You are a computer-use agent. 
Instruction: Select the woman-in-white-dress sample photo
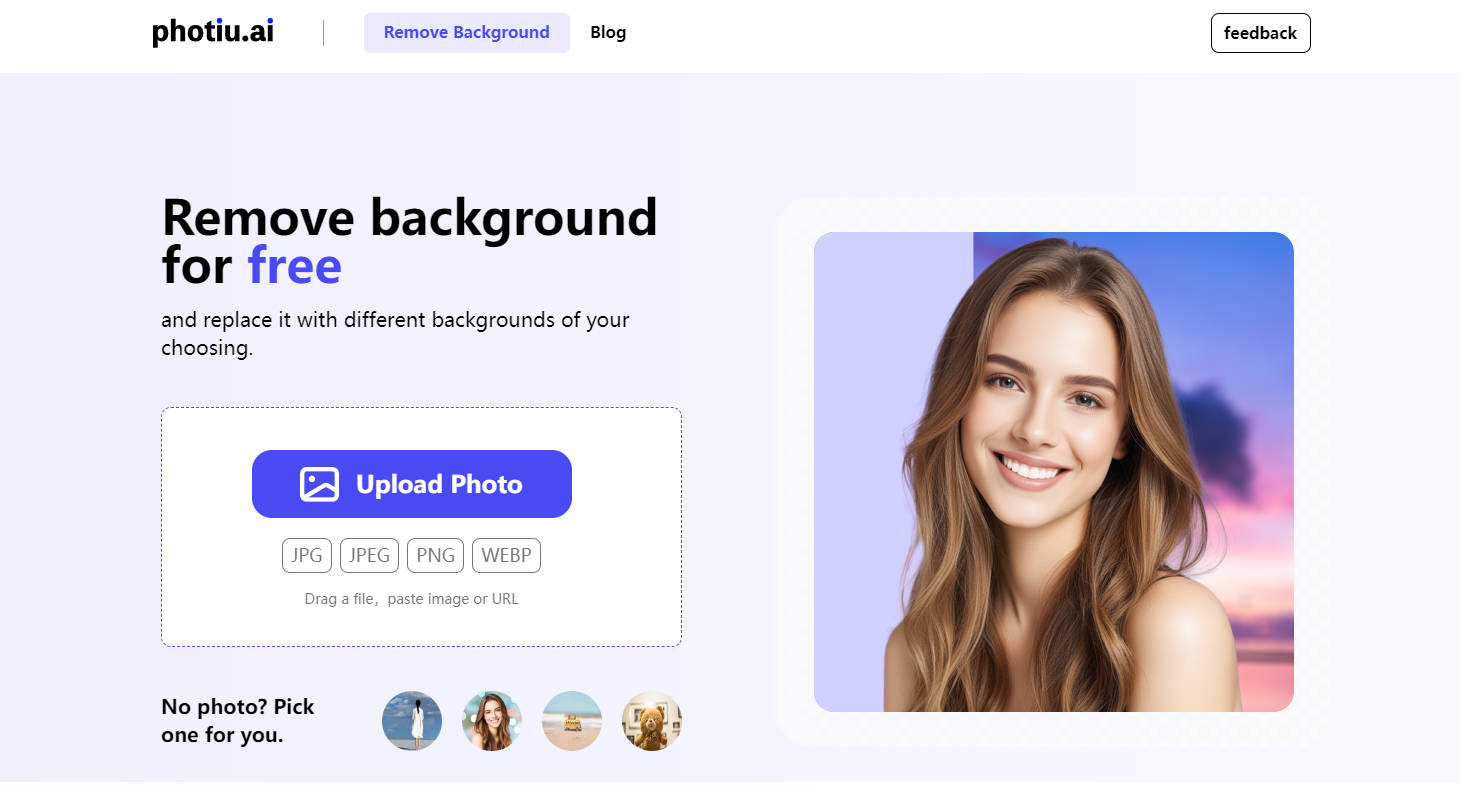click(x=411, y=720)
